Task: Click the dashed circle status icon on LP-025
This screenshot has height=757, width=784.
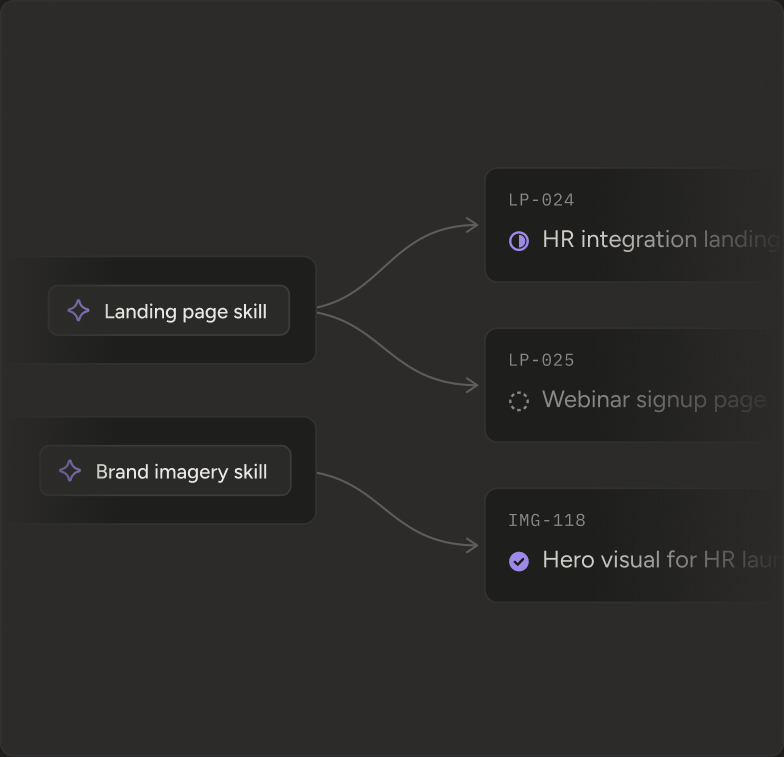Action: coord(518,401)
